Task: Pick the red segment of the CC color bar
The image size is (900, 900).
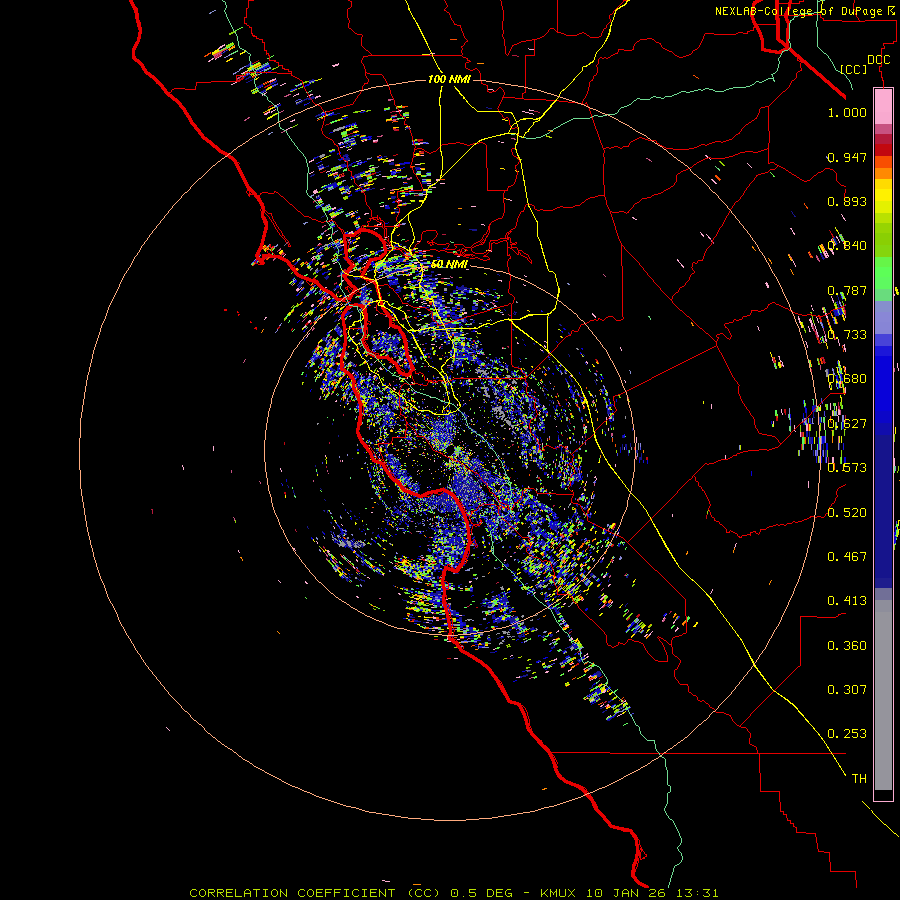Action: [x=883, y=149]
